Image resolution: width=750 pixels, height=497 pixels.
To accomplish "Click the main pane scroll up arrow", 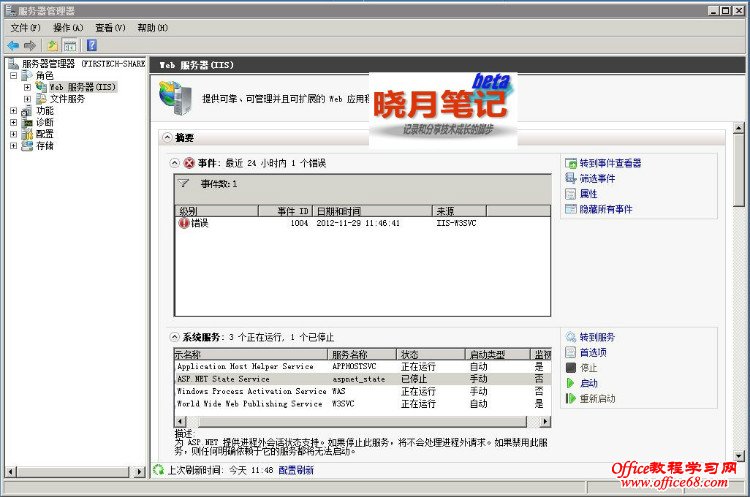I will pos(739,128).
